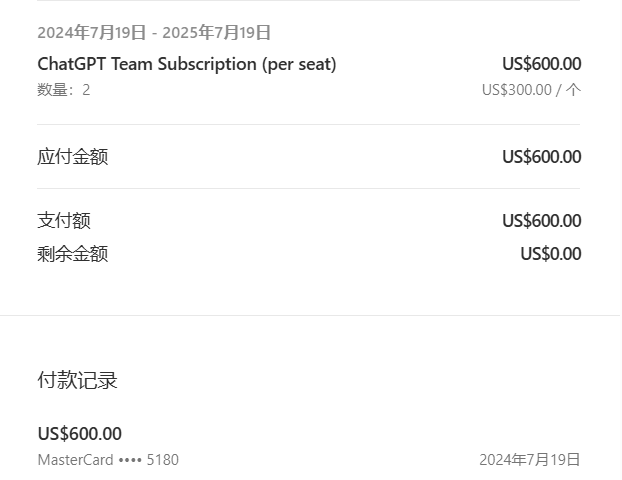Click the US$0.00 remaining balance
Image resolution: width=622 pixels, height=480 pixels.
[550, 254]
